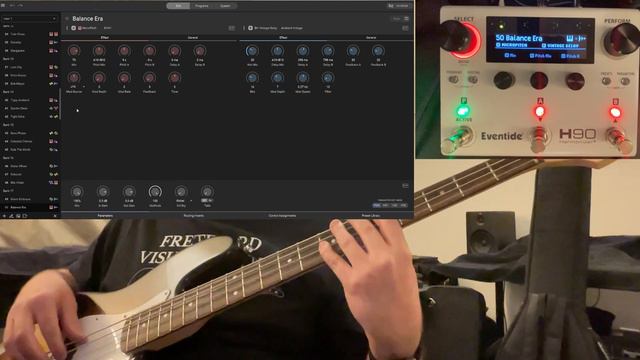The width and height of the screenshot is (640, 360).
Task: Select the MicroPitch Effect tab
Action: [x=105, y=38]
